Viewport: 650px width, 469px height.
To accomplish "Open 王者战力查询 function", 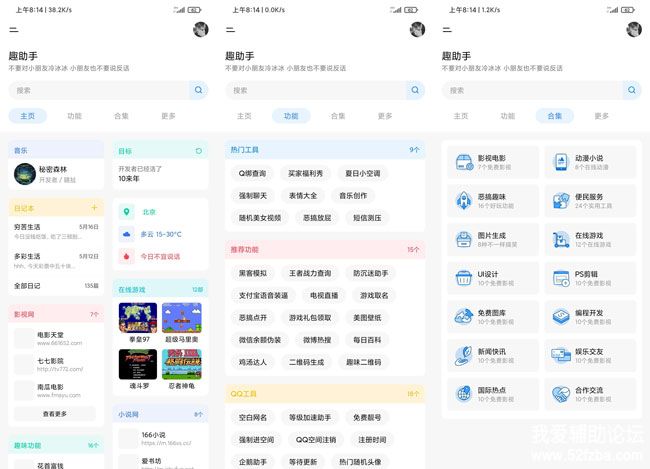I will point(310,273).
